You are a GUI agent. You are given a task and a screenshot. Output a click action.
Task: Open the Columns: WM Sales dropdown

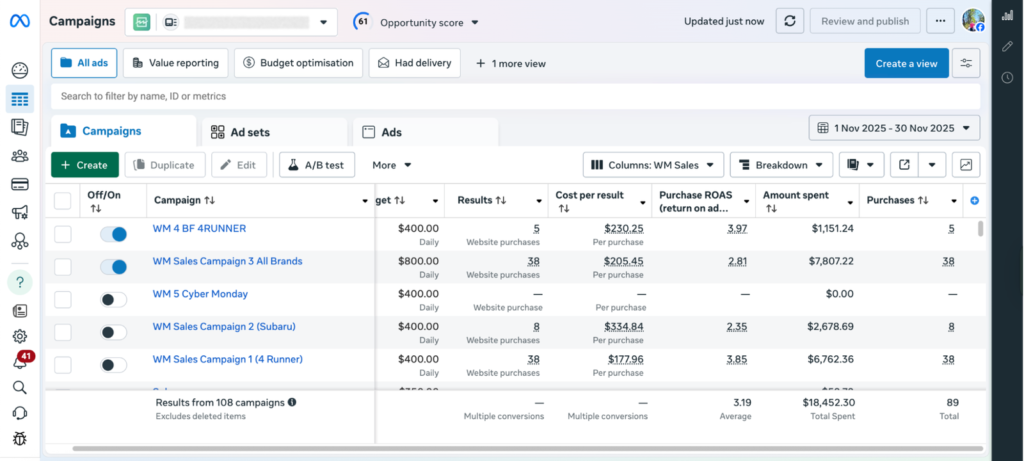coord(653,165)
